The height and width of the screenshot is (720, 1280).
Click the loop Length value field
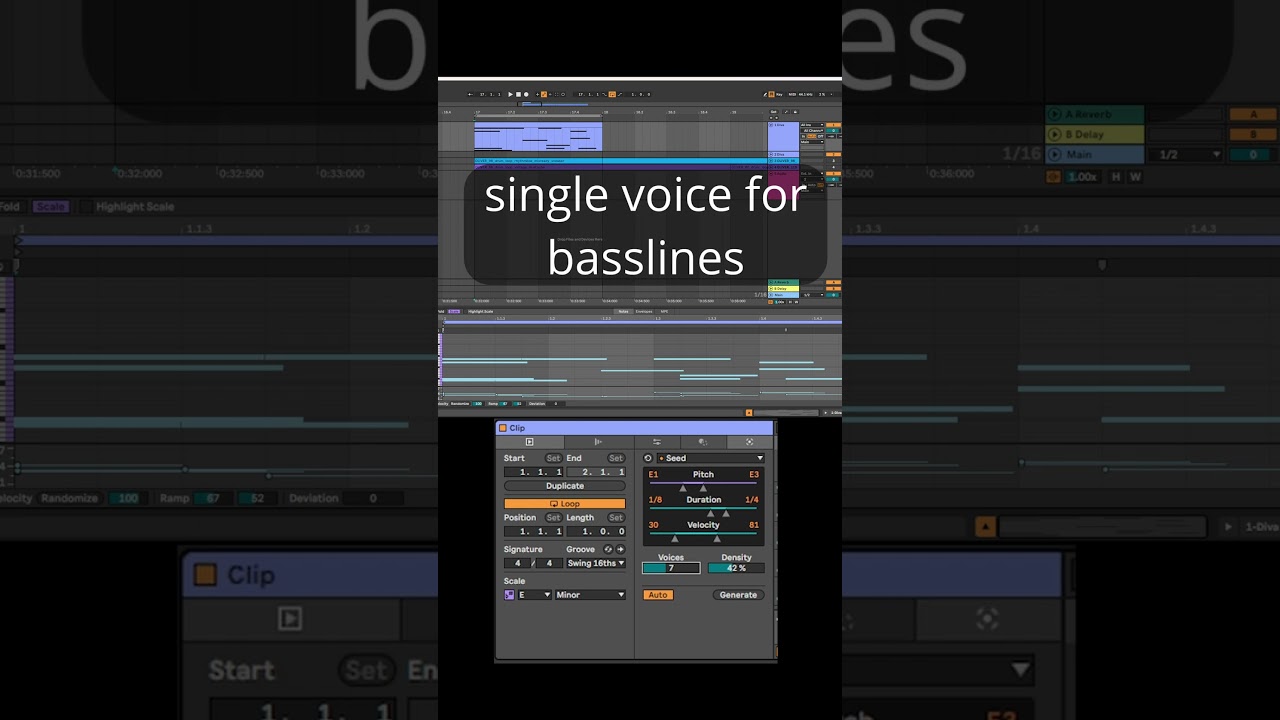[x=596, y=532]
